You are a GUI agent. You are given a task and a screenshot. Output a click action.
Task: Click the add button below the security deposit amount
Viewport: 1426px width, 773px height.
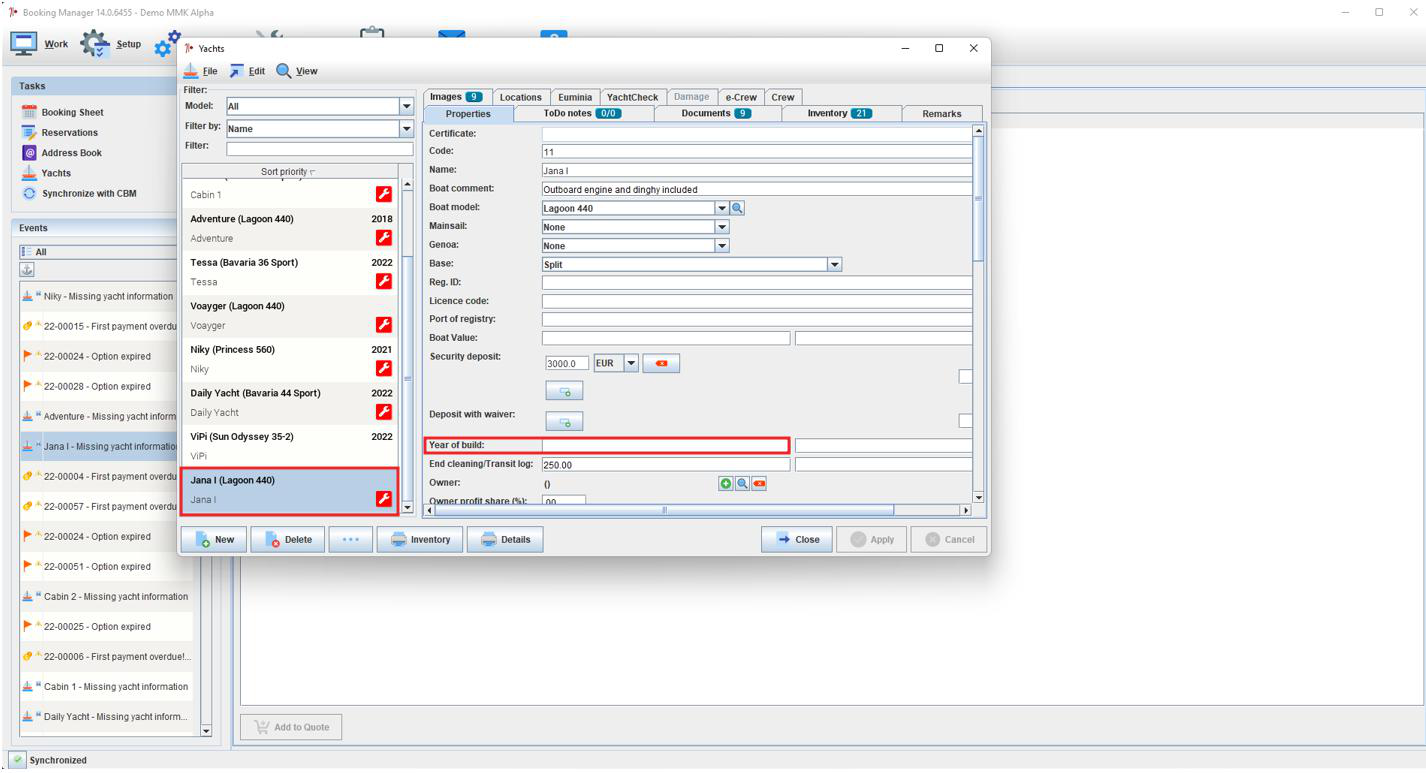point(564,392)
